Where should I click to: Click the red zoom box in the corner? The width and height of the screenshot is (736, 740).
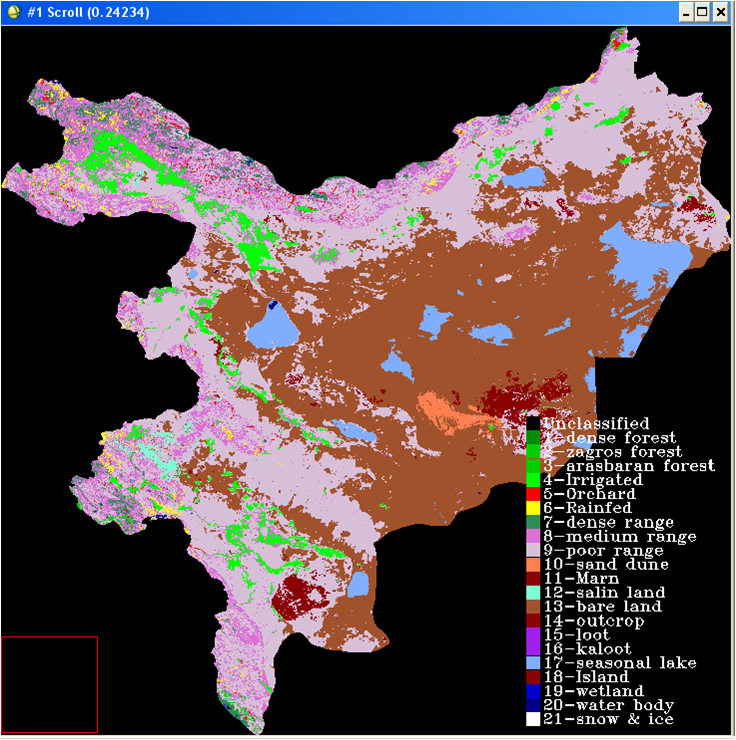click(x=49, y=684)
